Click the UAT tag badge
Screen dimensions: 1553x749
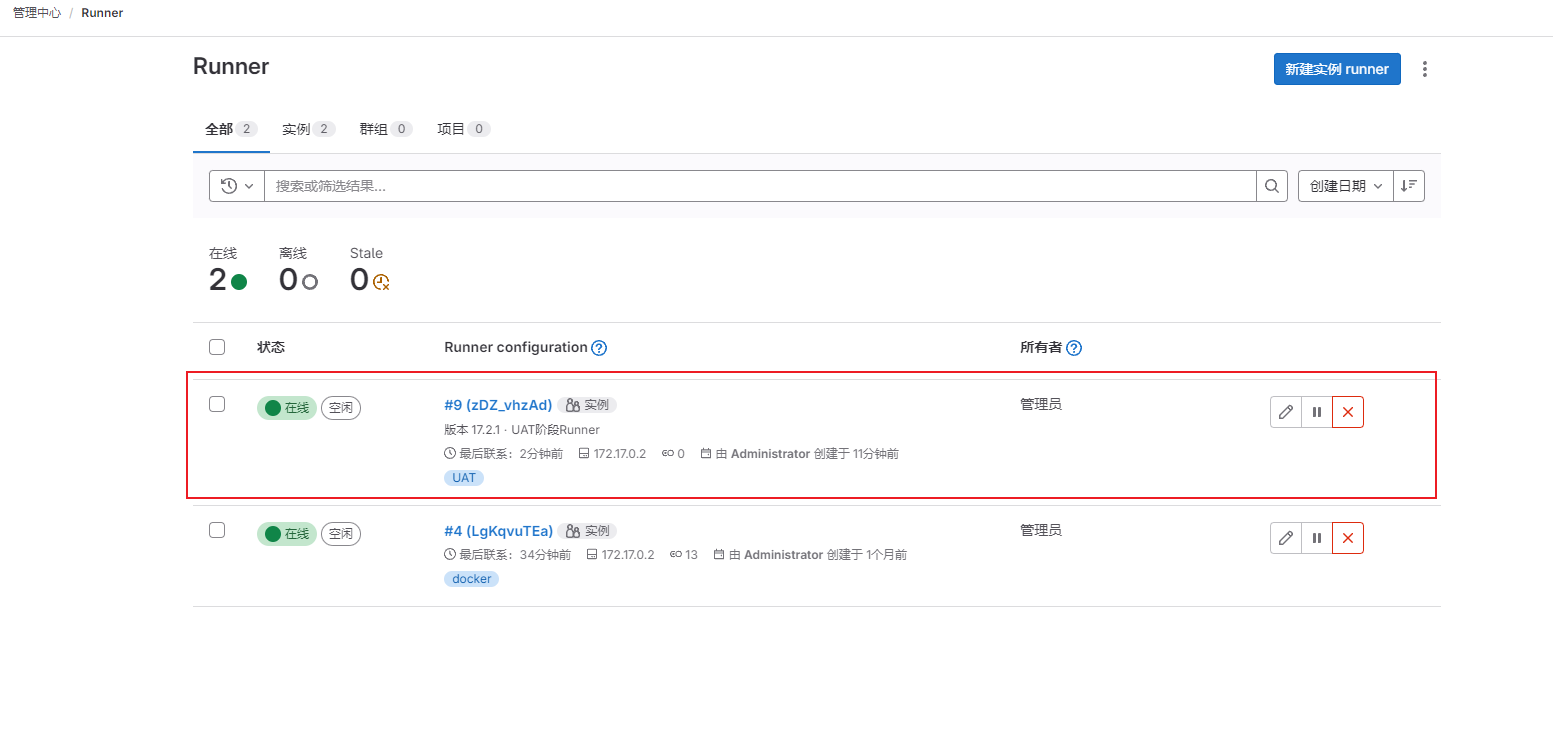(464, 478)
